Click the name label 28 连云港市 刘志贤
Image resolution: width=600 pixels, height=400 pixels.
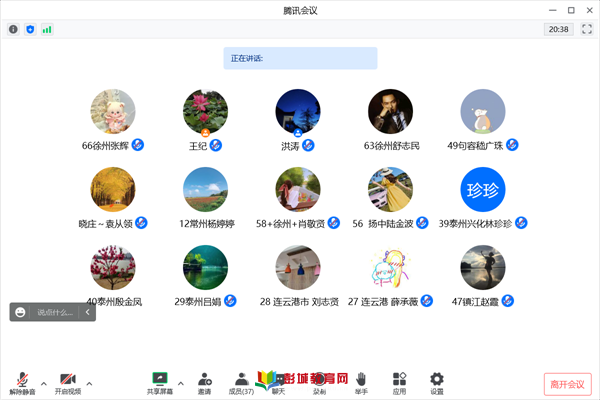point(299,302)
